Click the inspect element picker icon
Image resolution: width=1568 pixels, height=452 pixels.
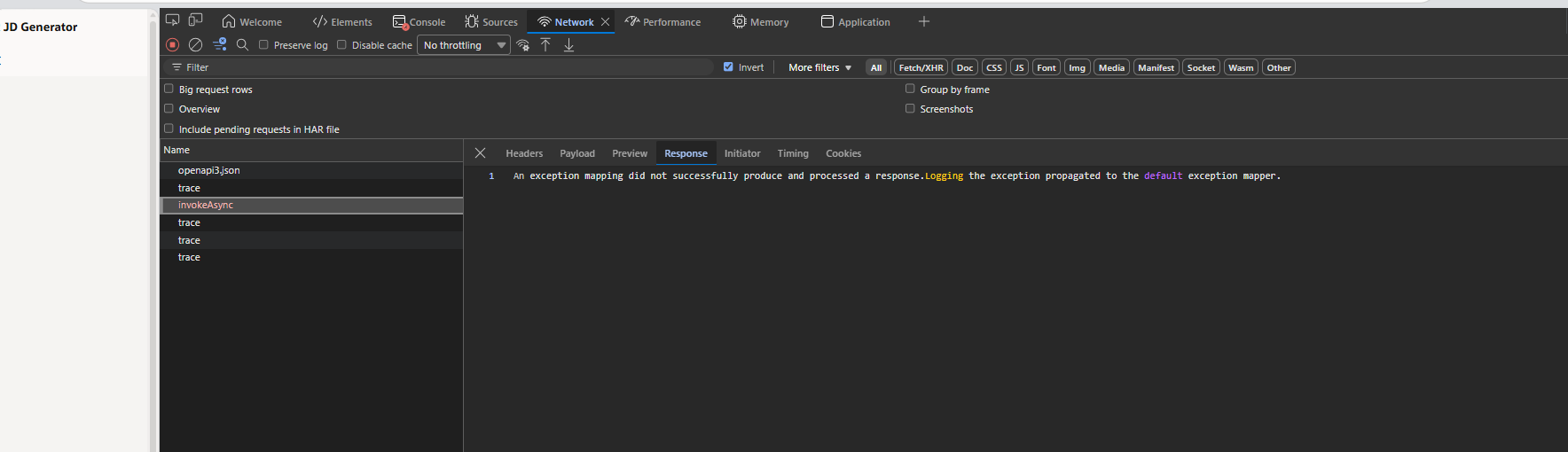[x=173, y=20]
